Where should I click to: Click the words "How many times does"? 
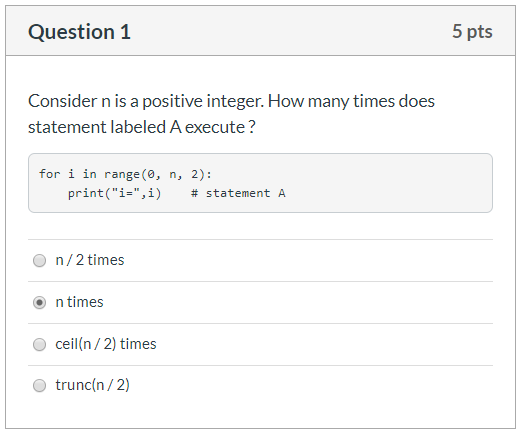pyautogui.click(x=351, y=101)
